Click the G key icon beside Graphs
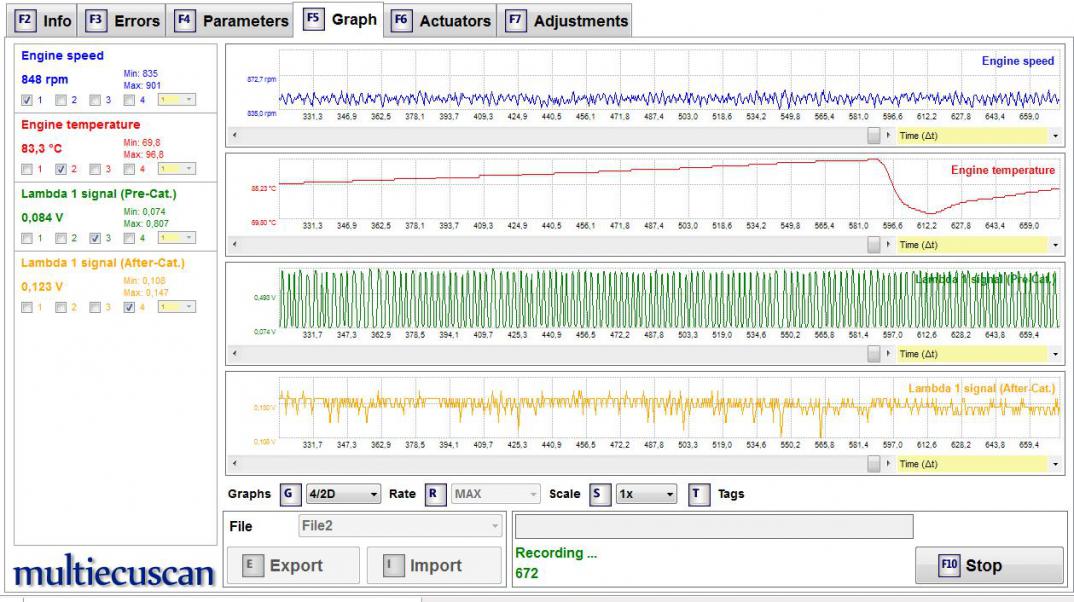The width and height of the screenshot is (1074, 602). [289, 494]
